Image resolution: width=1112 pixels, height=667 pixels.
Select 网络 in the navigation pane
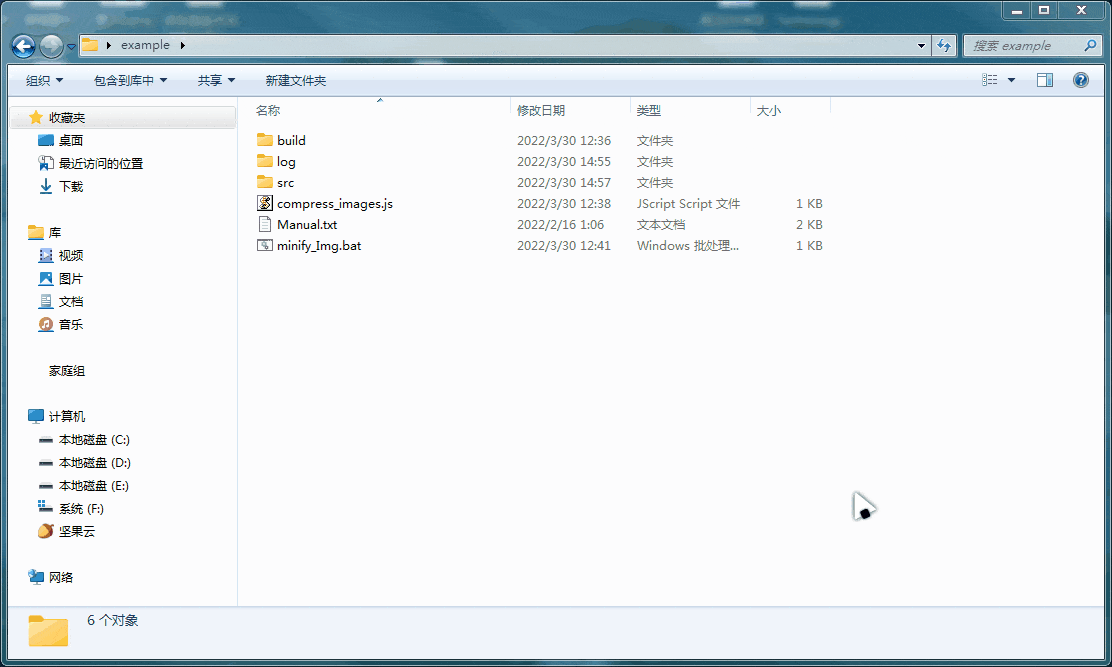(x=61, y=577)
